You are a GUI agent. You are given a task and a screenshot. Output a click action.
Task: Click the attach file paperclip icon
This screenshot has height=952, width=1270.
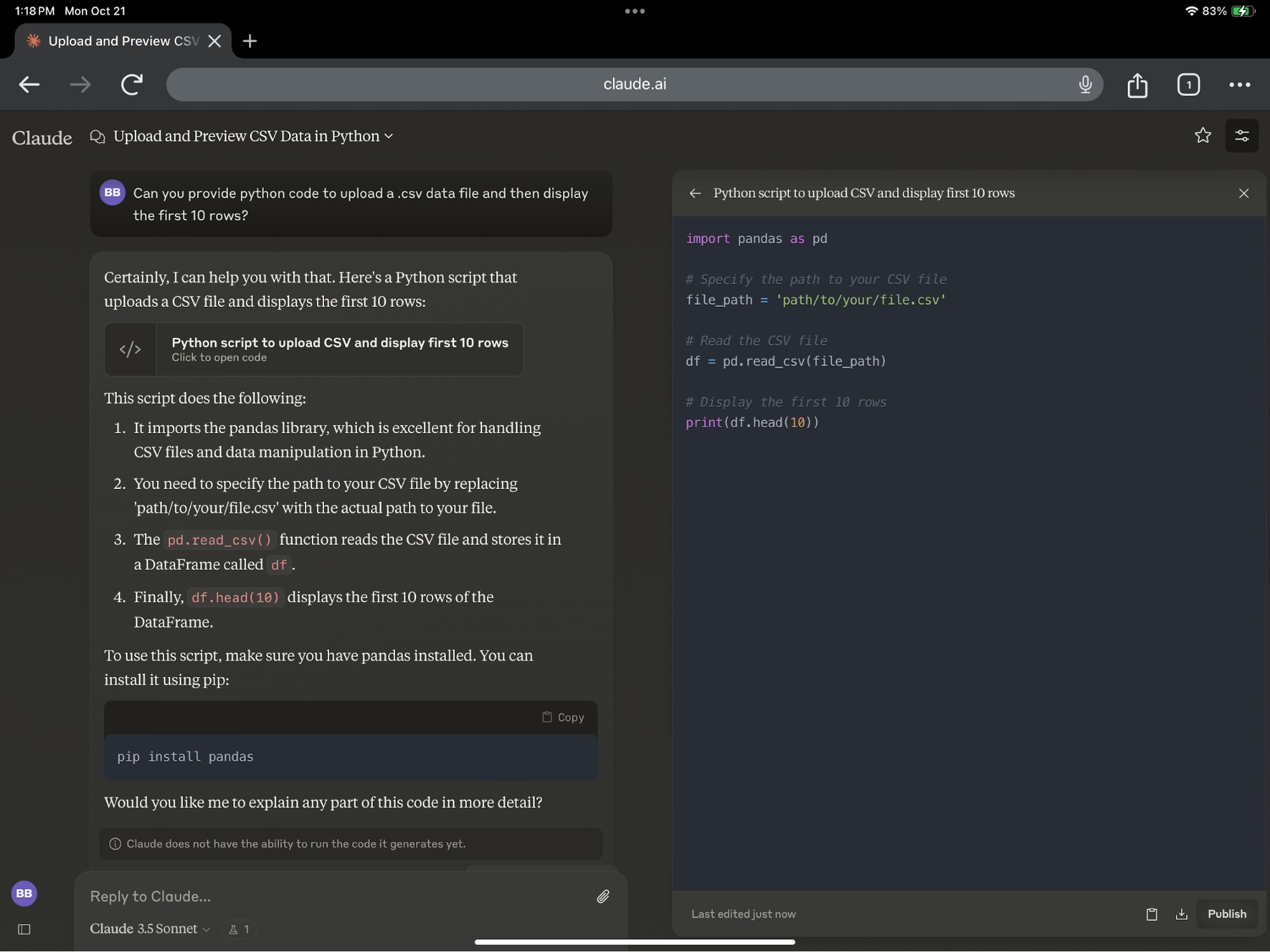click(602, 896)
